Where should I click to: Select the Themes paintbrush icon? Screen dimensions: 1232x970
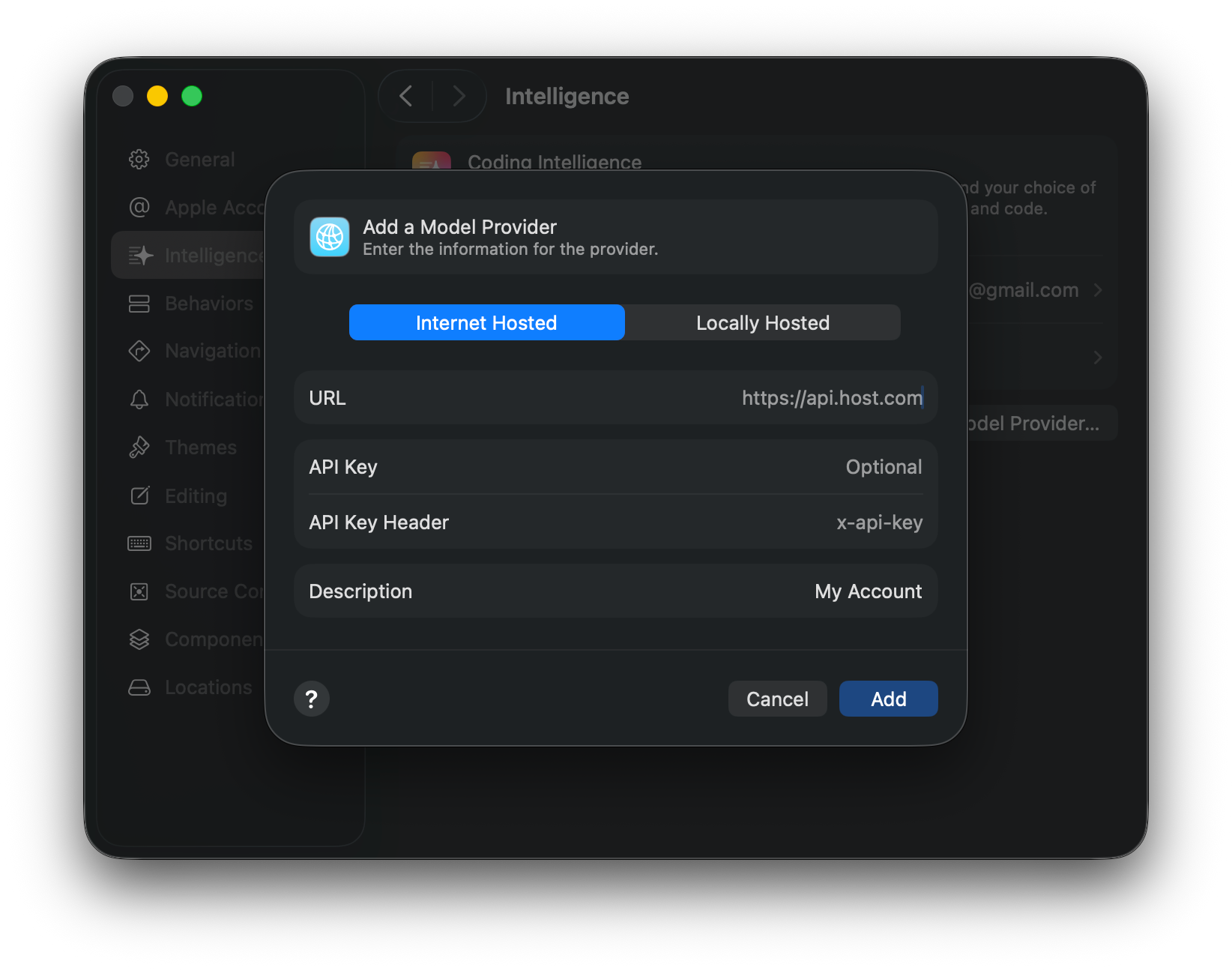click(139, 447)
